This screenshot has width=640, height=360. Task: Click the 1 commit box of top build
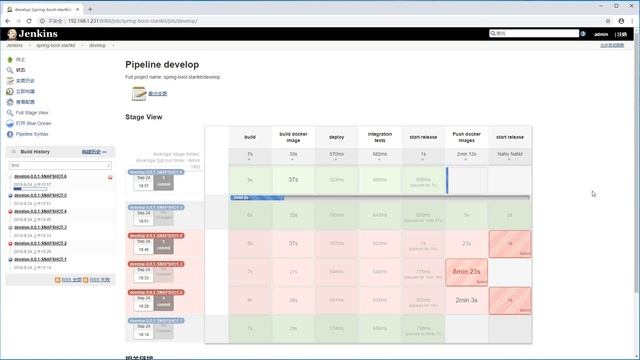164,182
